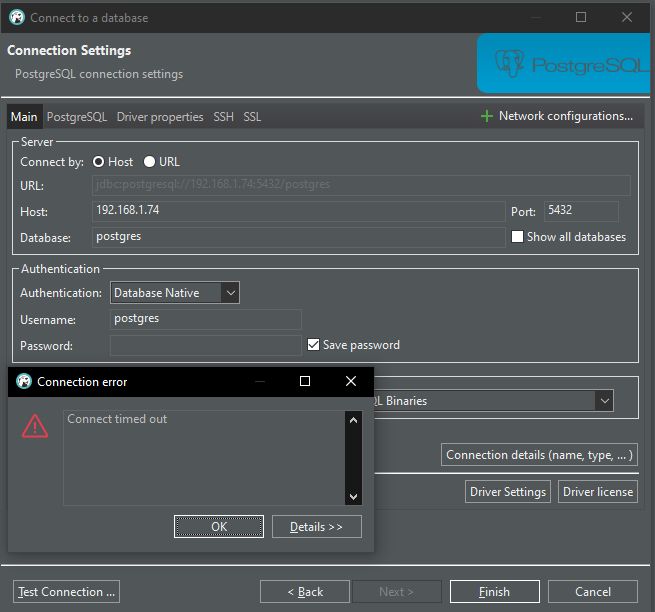655x612 pixels.
Task: Open the SSH tab
Action: 223,117
